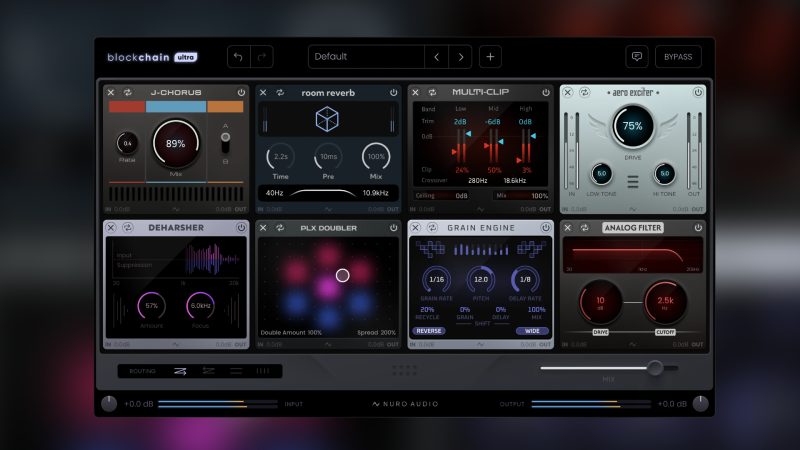Open the comment bubble icon beside BYPASS
This screenshot has height=450, width=800.
pos(637,57)
